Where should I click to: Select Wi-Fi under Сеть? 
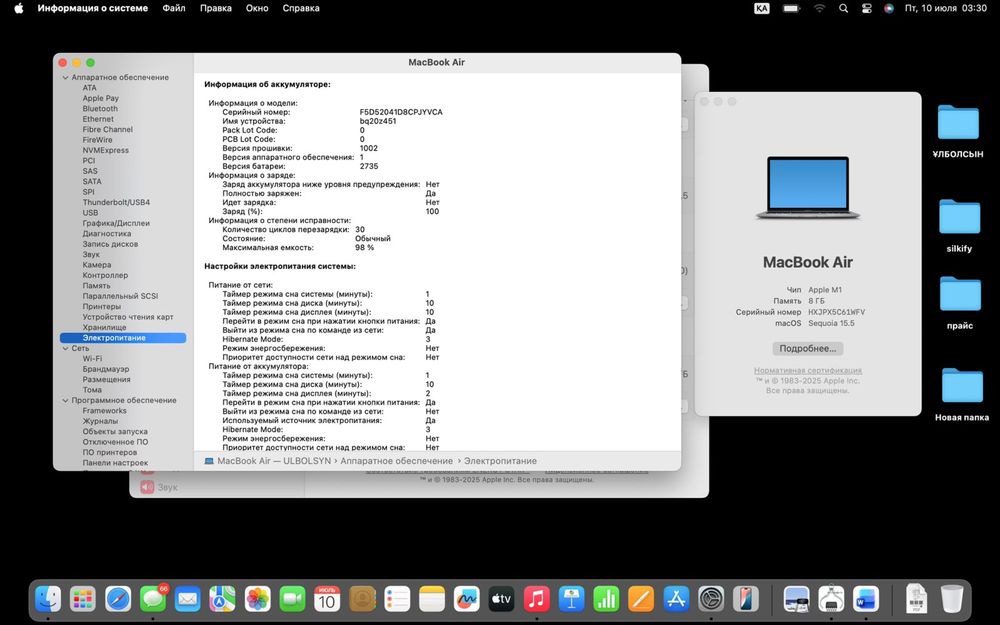(x=92, y=358)
